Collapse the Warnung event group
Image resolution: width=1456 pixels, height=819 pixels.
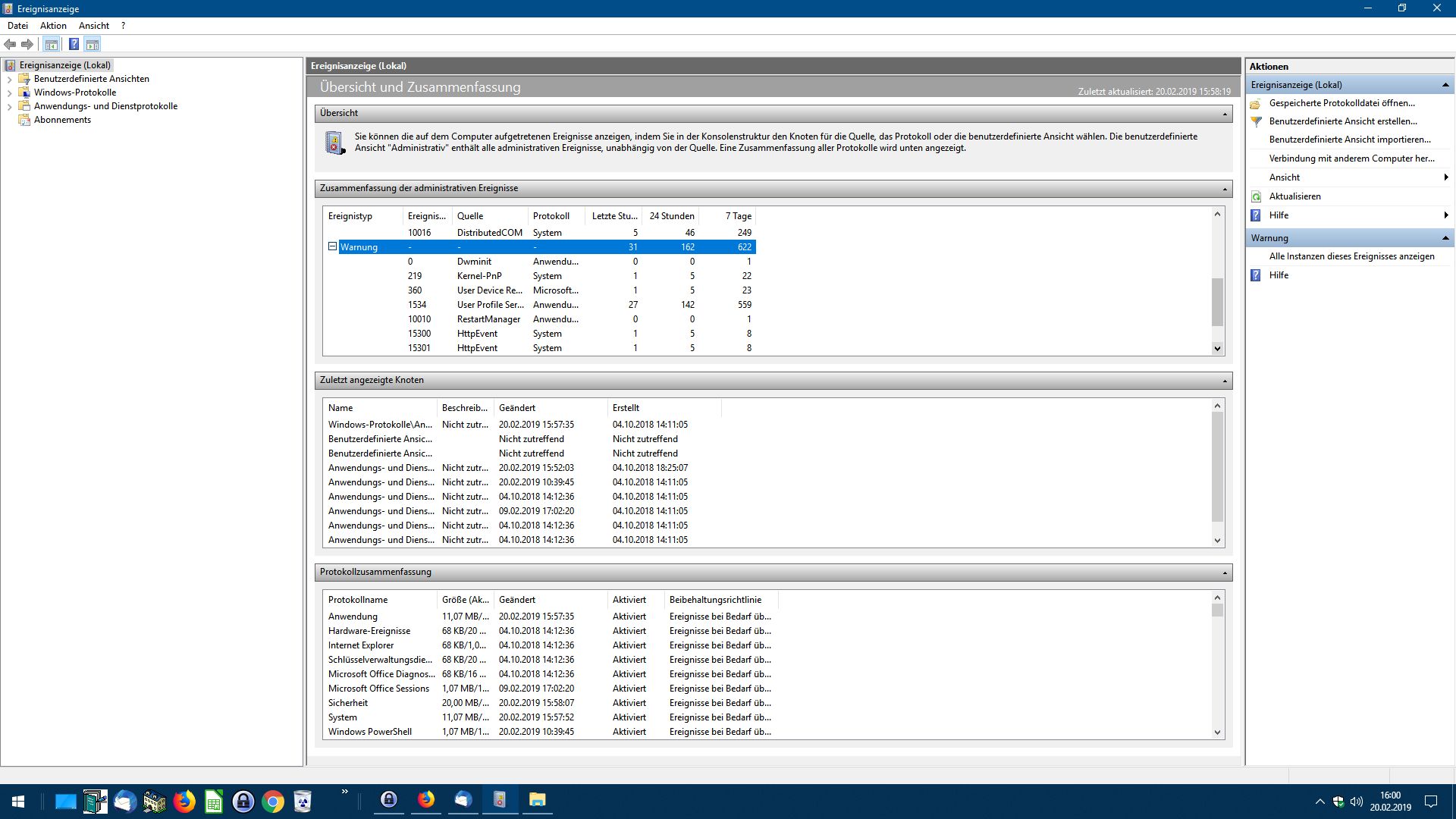tap(332, 246)
